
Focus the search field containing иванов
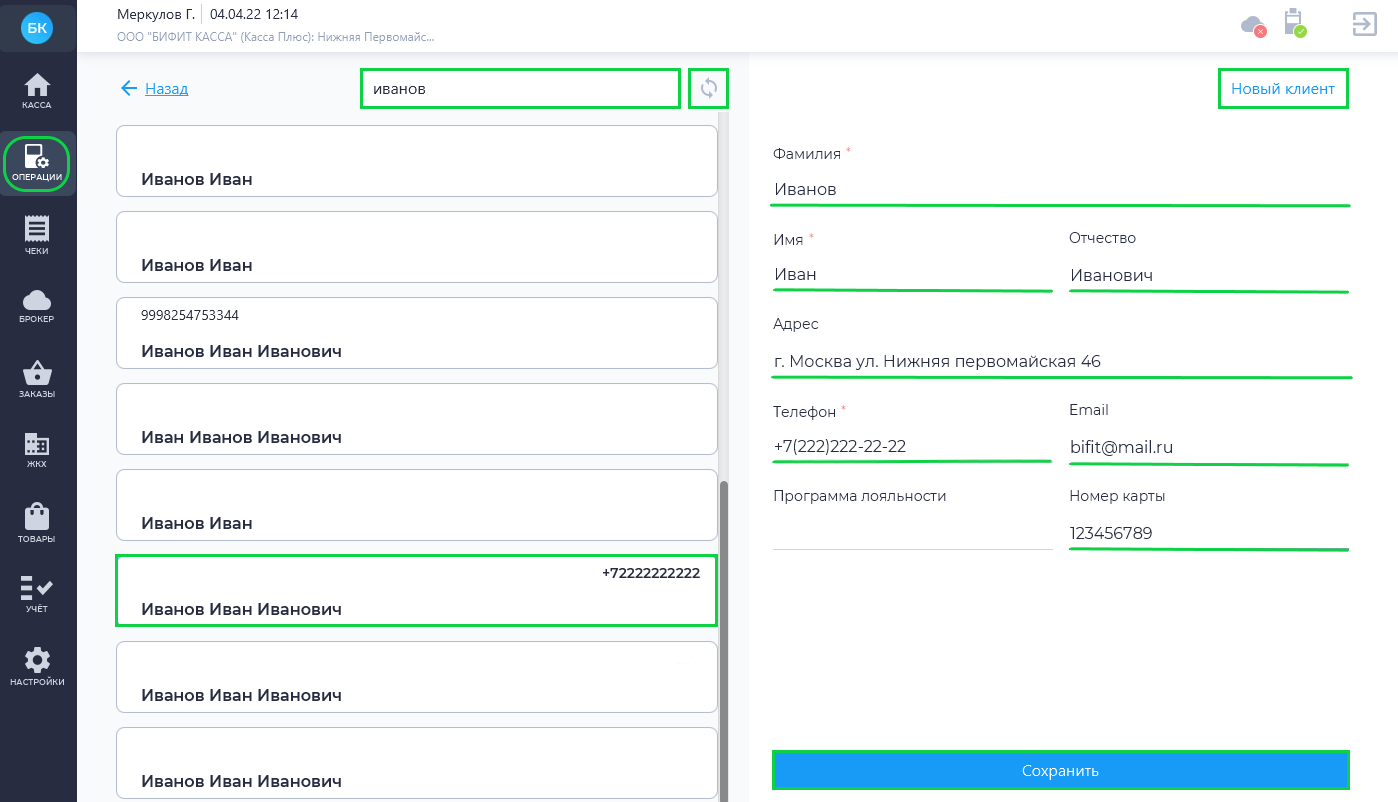[x=520, y=88]
